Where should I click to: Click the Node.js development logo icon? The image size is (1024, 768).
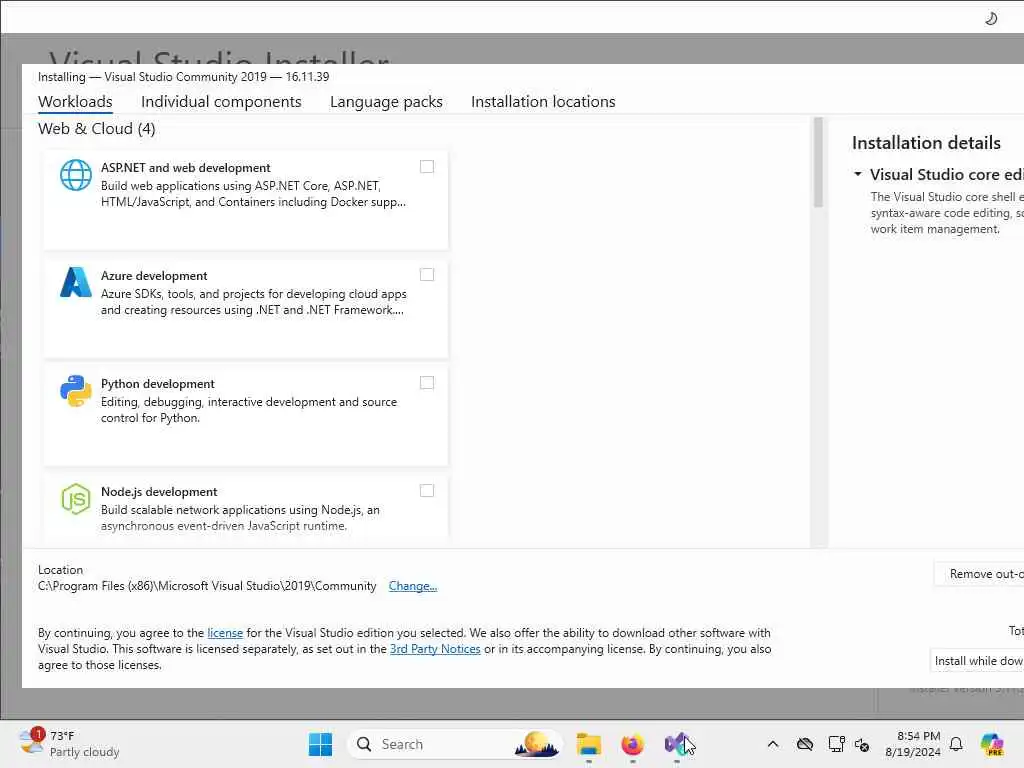click(76, 499)
